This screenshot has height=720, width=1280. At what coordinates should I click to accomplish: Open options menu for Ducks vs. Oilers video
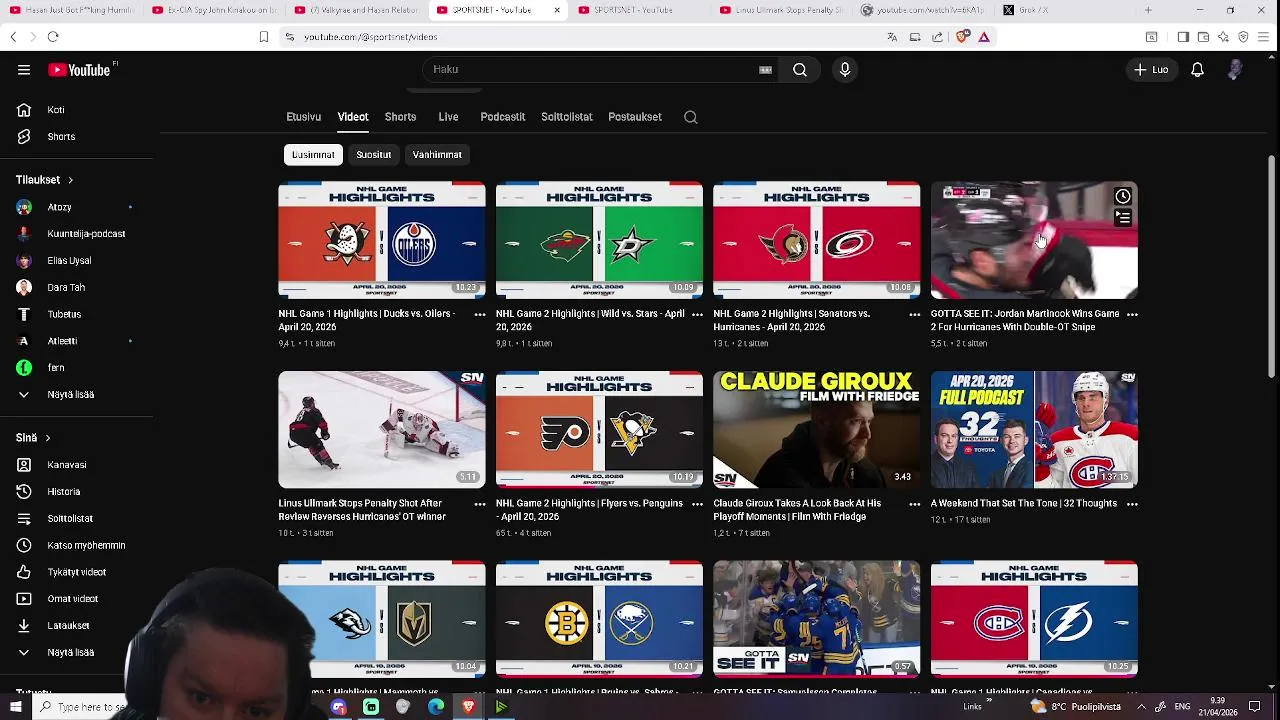click(x=480, y=314)
